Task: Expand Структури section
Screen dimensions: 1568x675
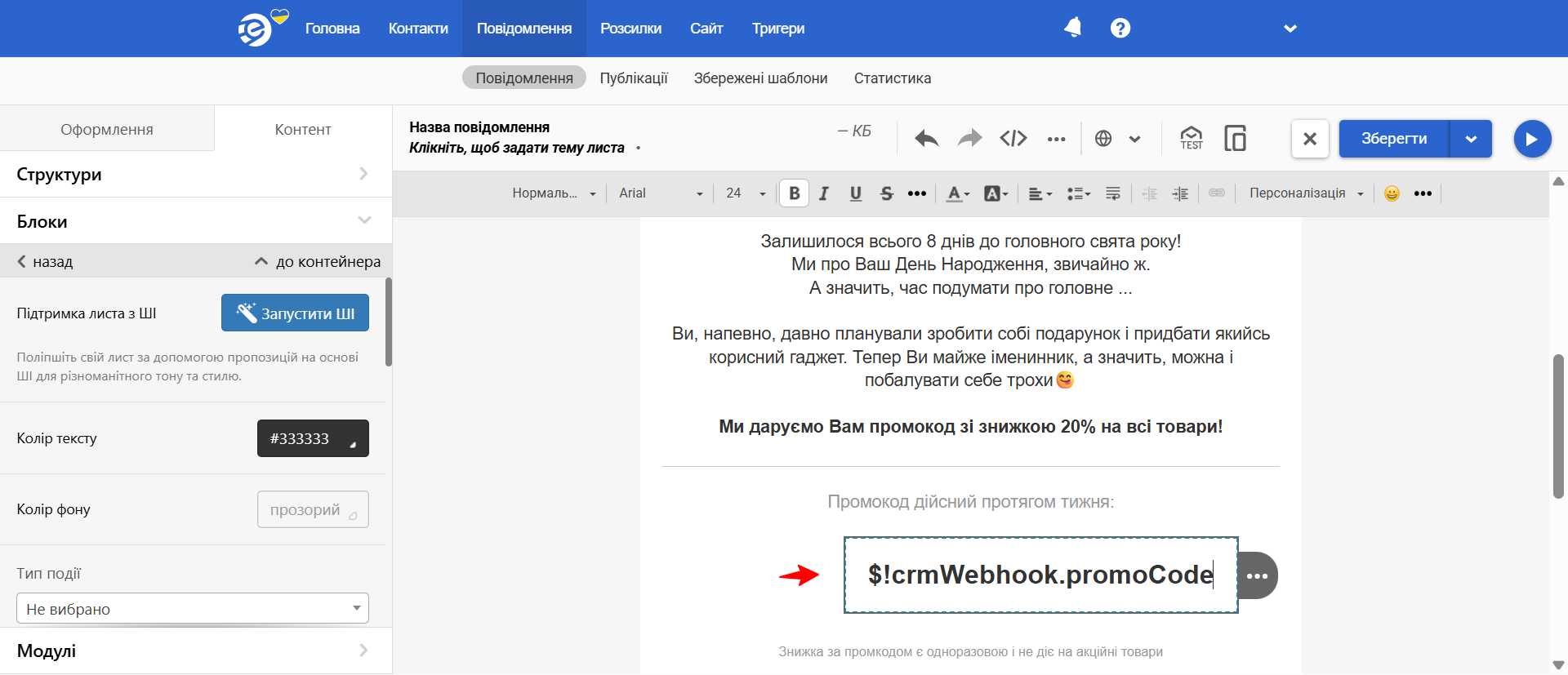Action: (196, 174)
